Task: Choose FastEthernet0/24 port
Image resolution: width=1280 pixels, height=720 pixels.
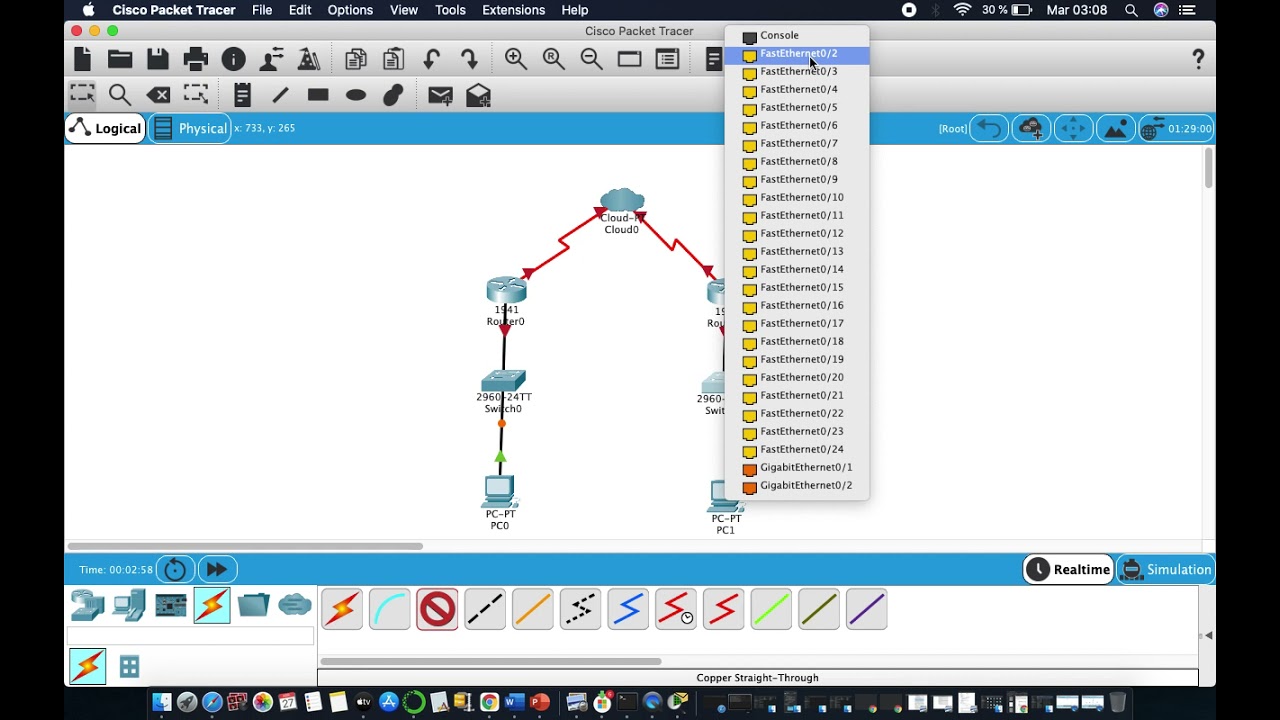Action: click(797, 449)
